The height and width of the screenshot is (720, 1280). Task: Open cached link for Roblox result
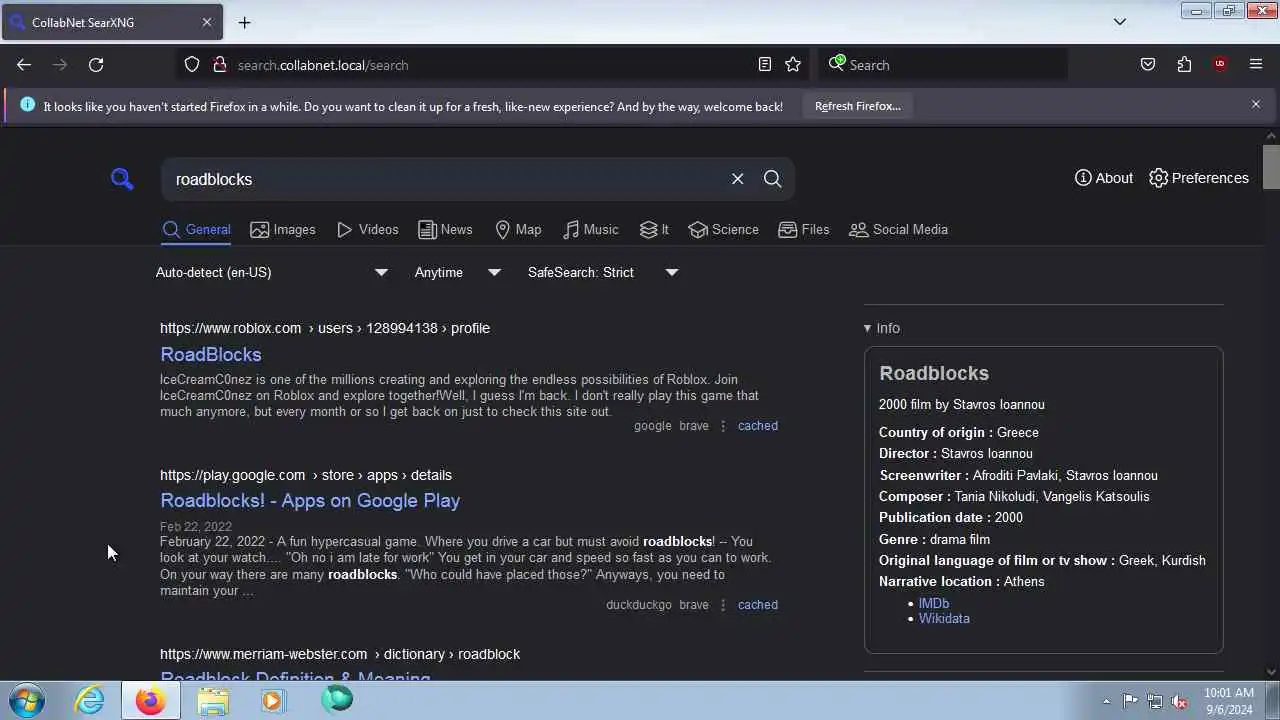[x=758, y=426]
